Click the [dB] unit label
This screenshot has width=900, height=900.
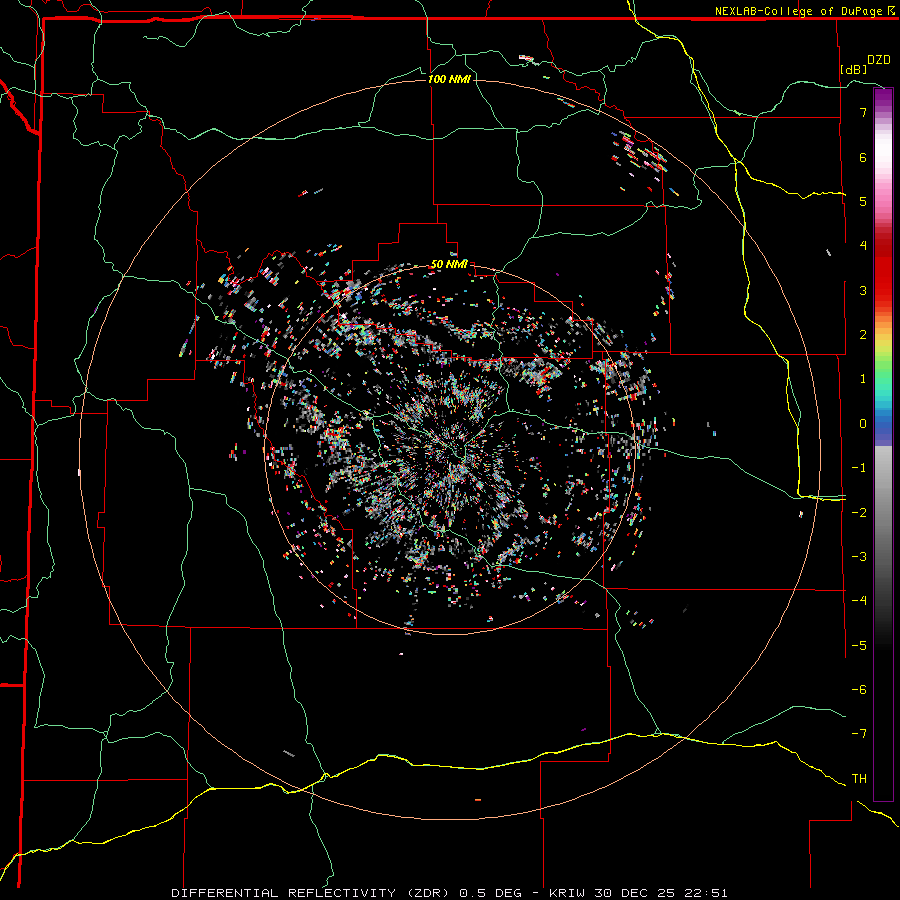tap(854, 69)
